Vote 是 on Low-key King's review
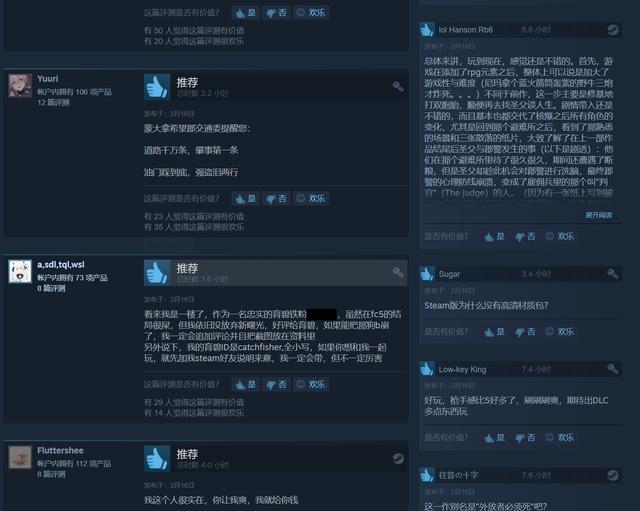Image resolution: width=640 pixels, height=511 pixels. pos(494,438)
